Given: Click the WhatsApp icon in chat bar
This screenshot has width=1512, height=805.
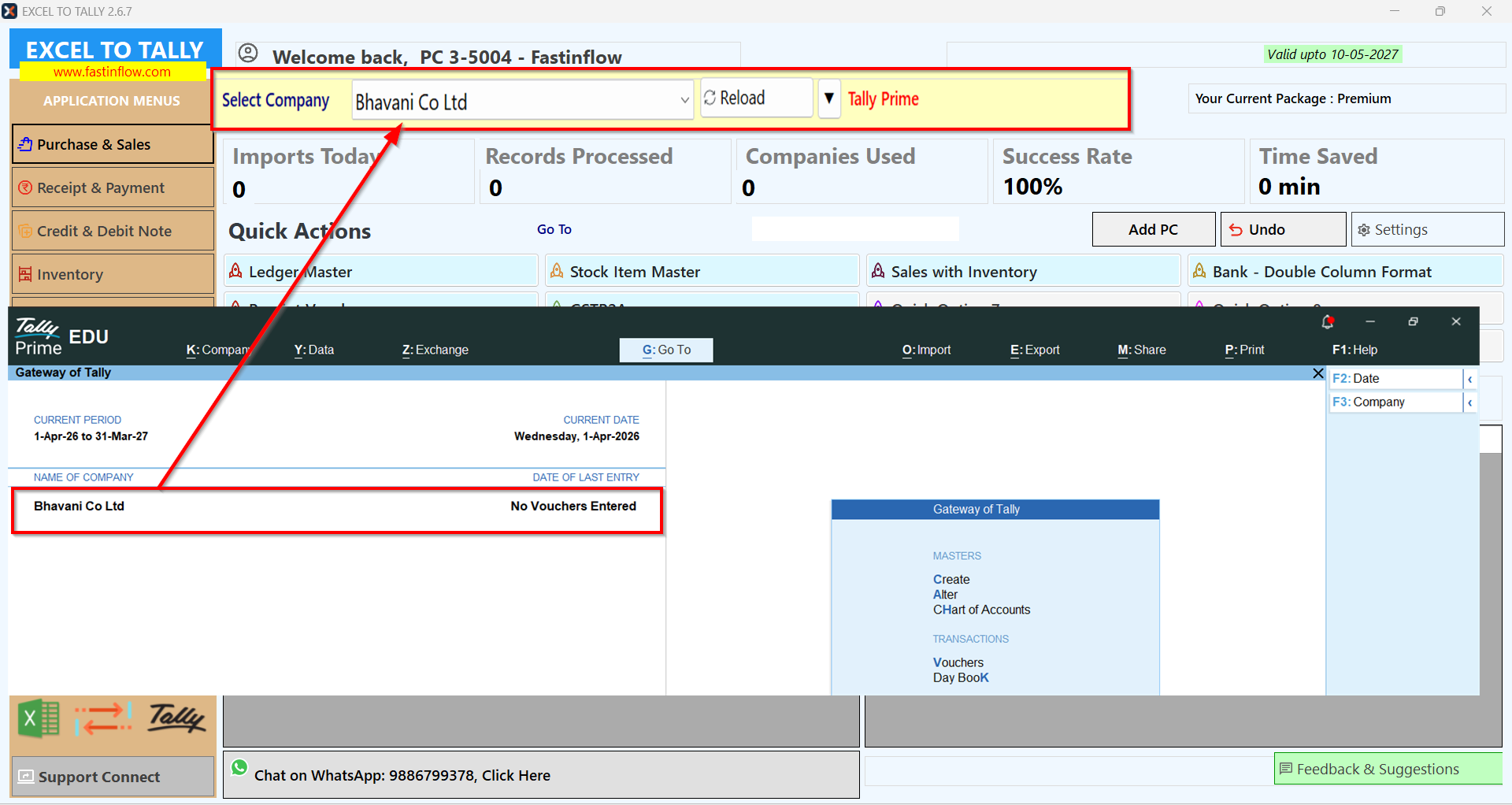Looking at the screenshot, I should click(239, 767).
